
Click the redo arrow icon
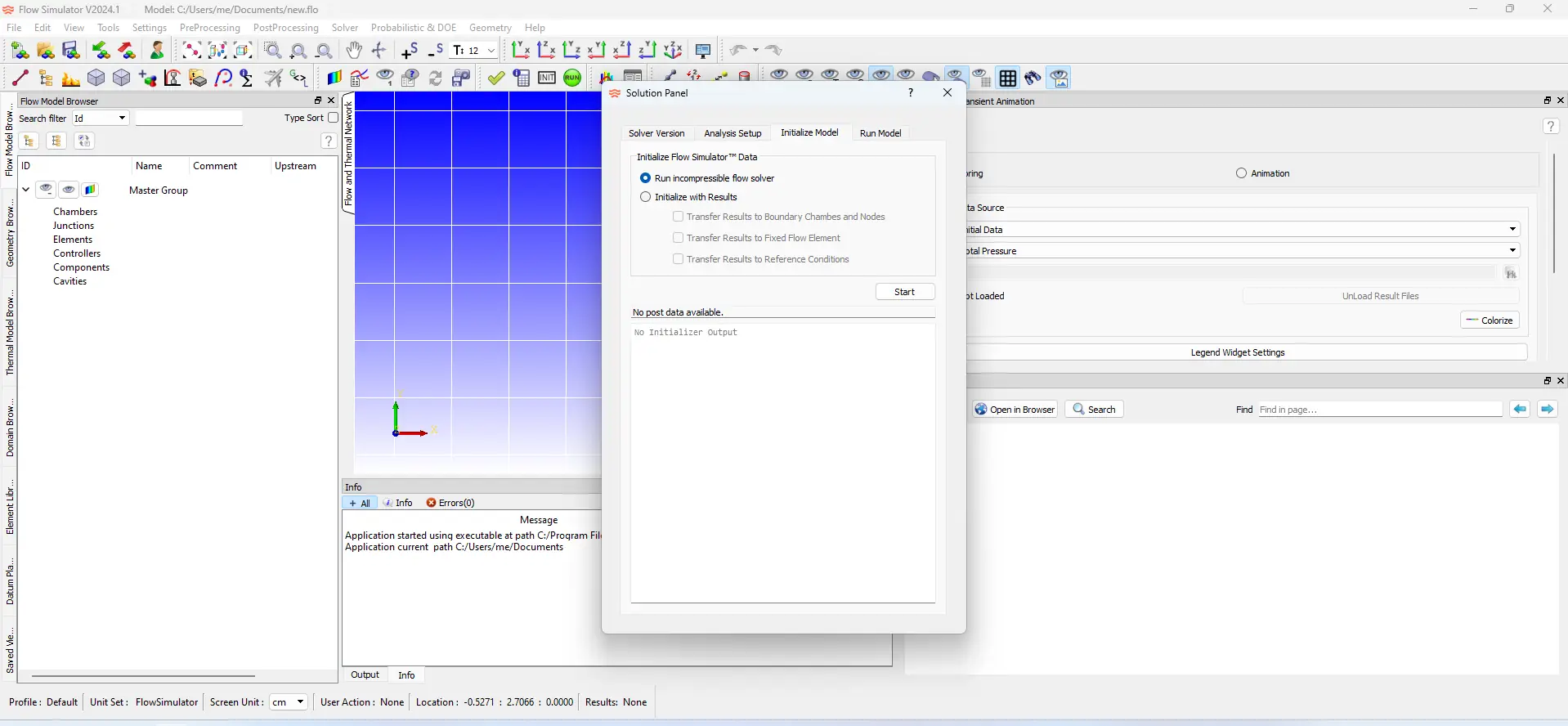pos(774,51)
